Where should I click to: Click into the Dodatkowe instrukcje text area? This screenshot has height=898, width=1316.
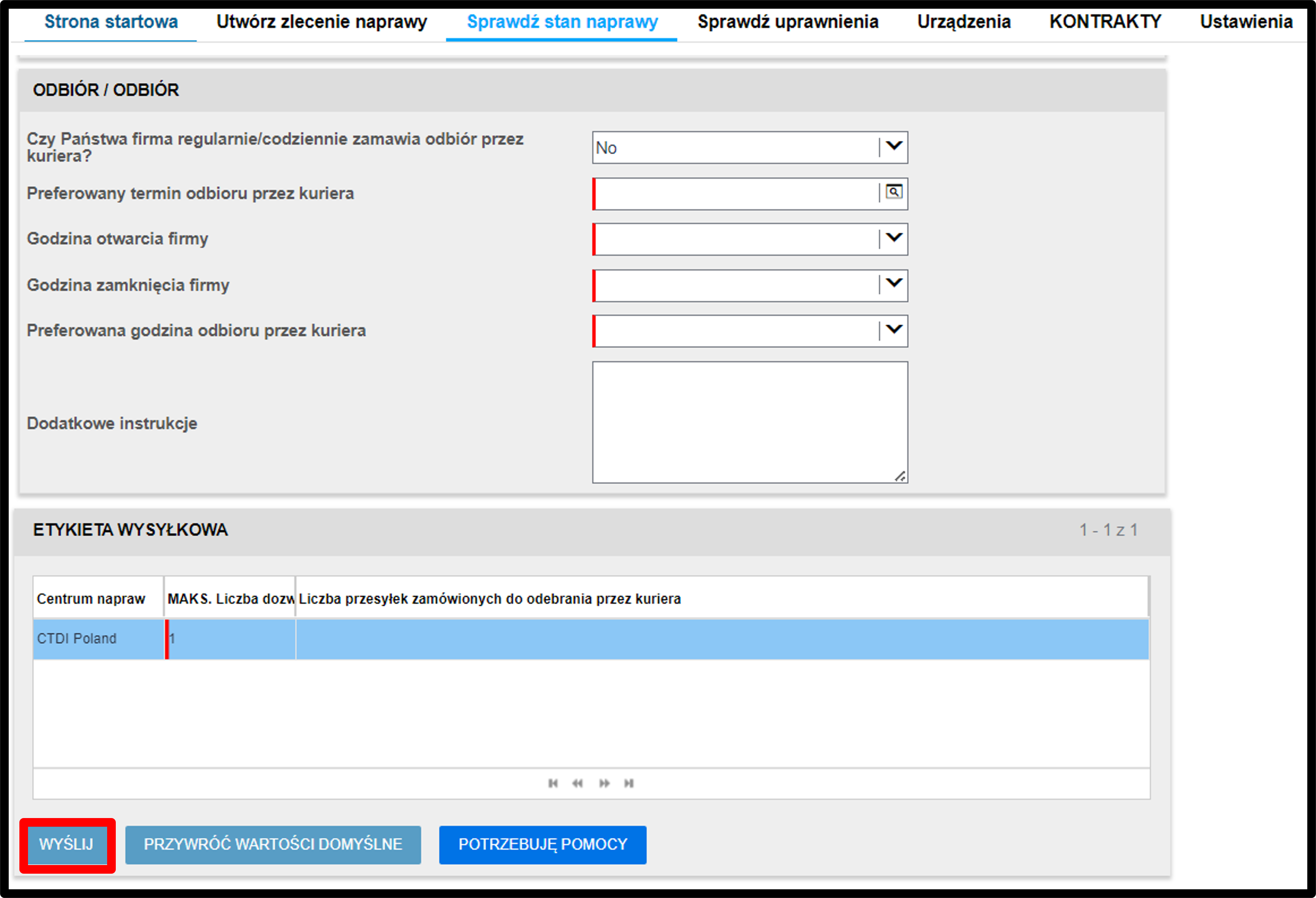click(750, 422)
